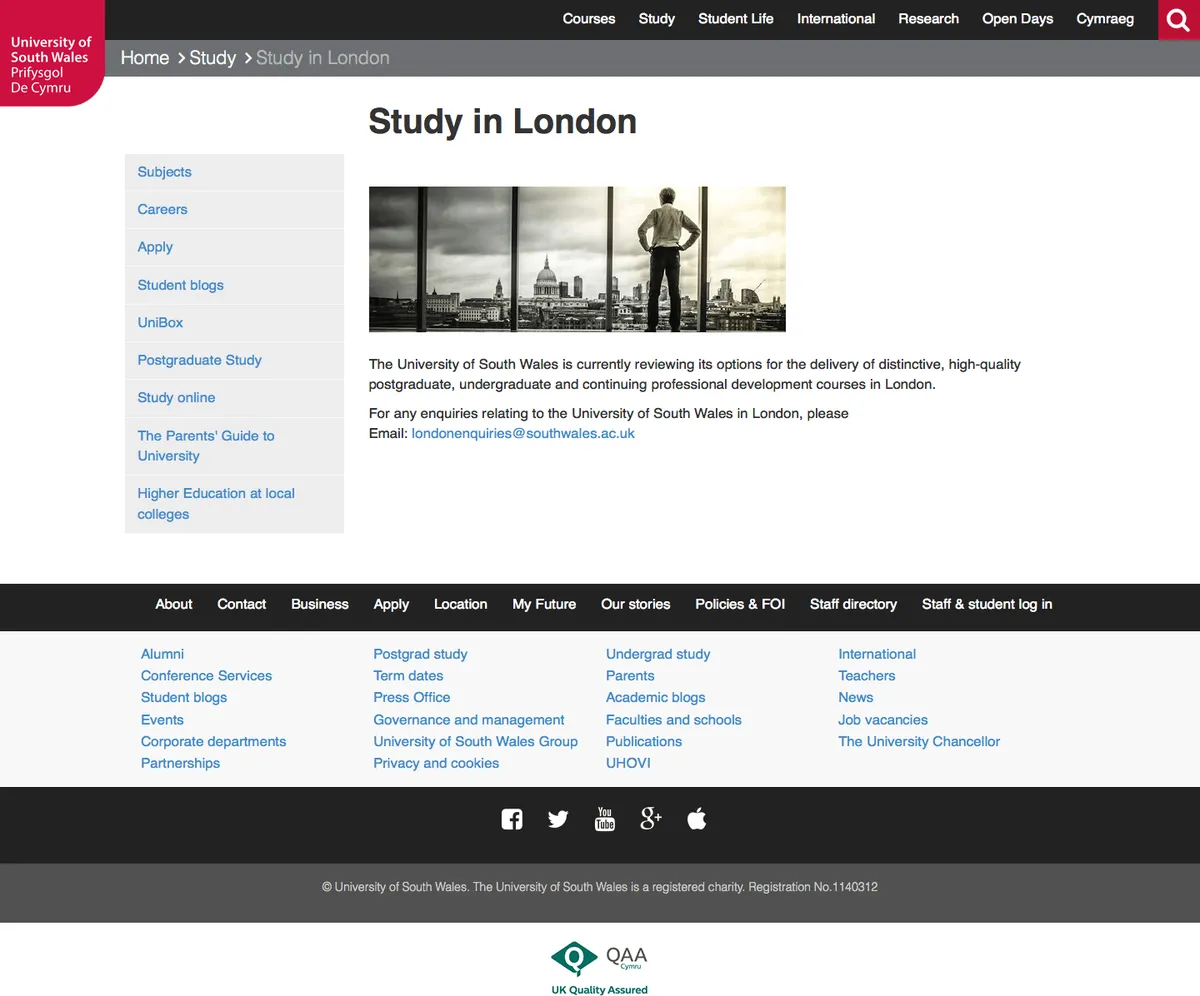The width and height of the screenshot is (1200, 996).
Task: Open Undergrad study link
Action: [658, 654]
